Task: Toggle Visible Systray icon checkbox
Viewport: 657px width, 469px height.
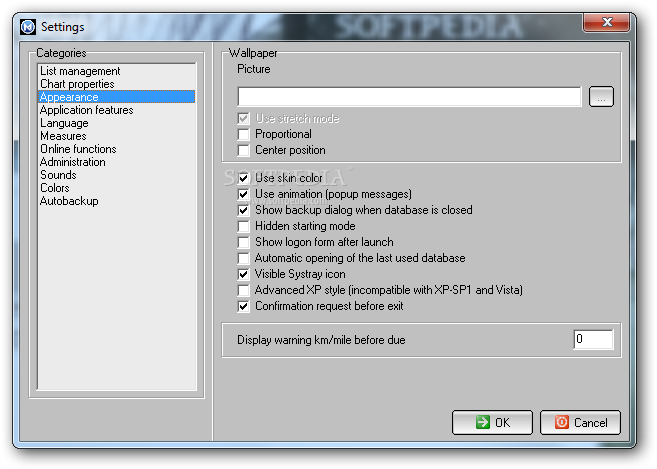Action: point(243,274)
